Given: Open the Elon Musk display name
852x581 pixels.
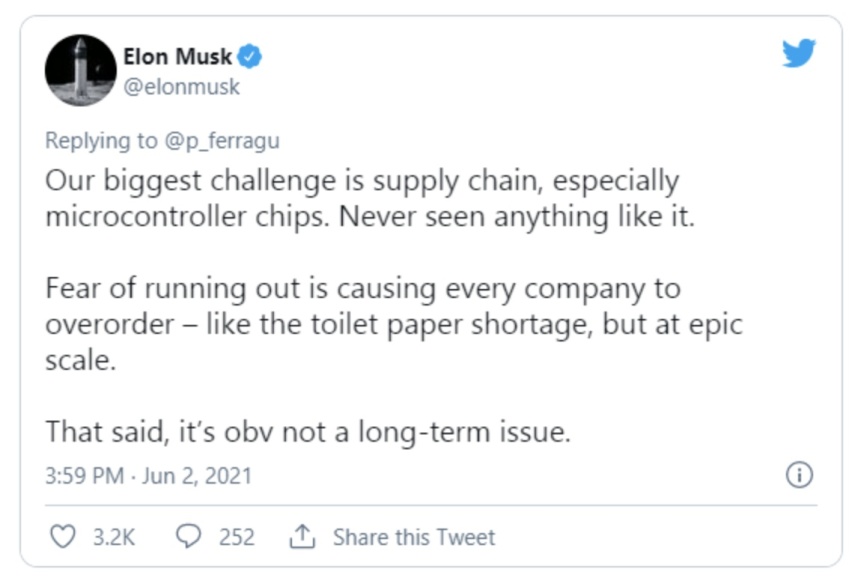Looking at the screenshot, I should click(x=178, y=57).
